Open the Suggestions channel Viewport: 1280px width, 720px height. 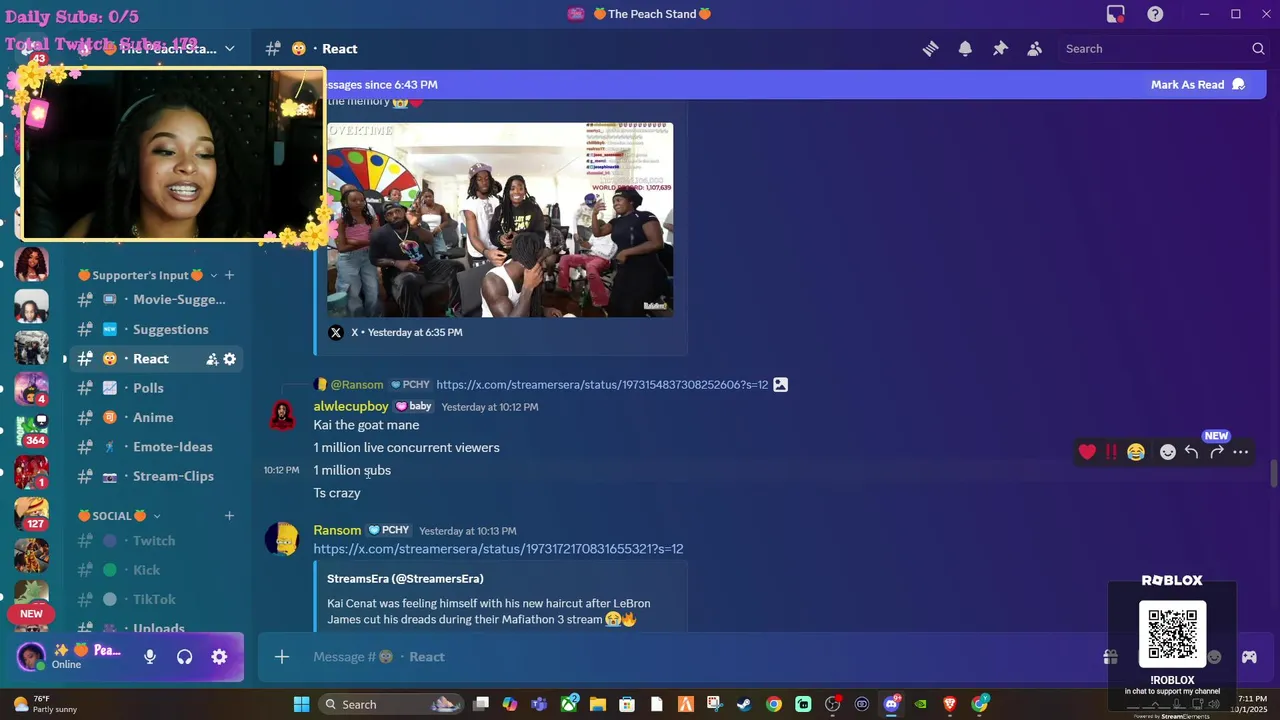coord(156,329)
